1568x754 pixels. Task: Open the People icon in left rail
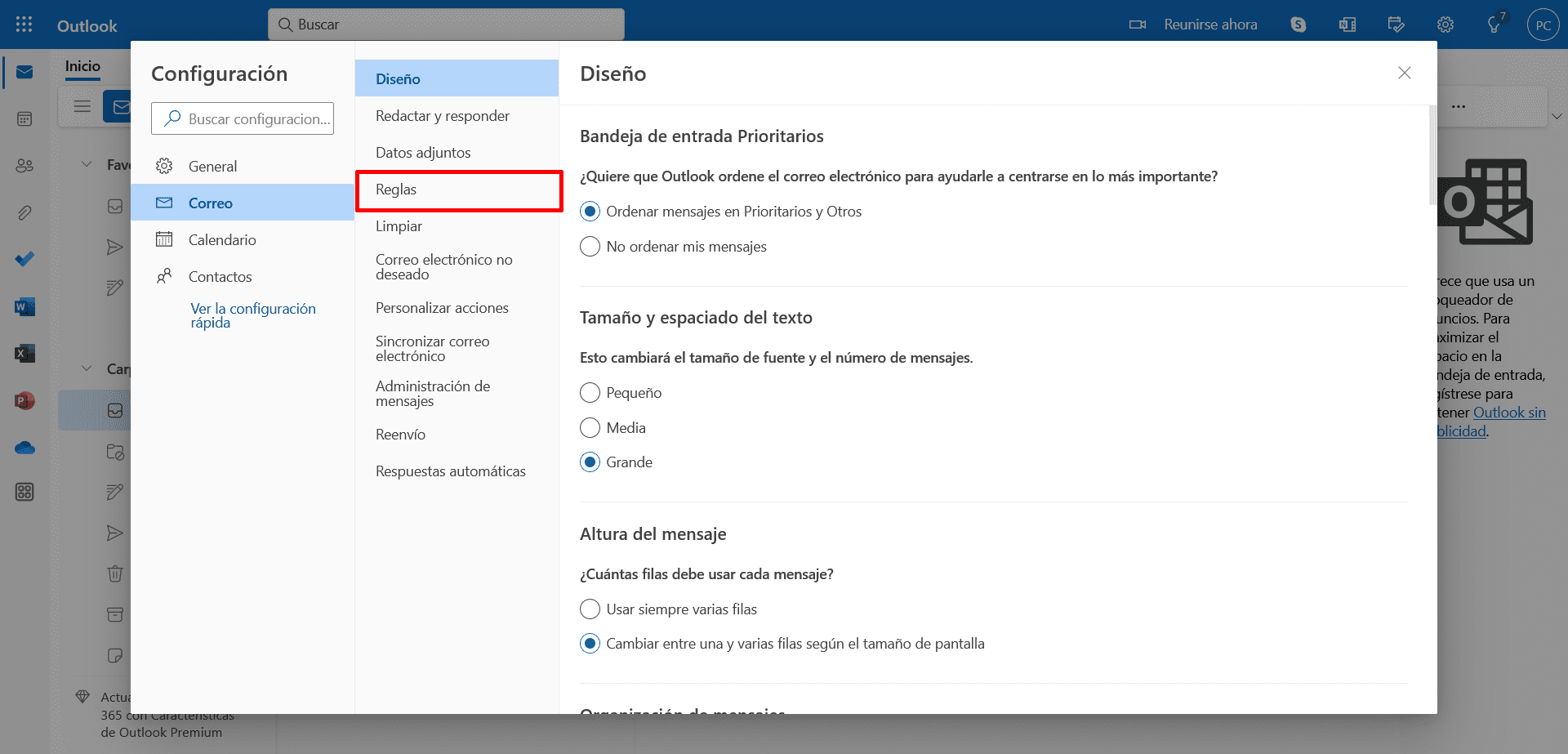coord(24,166)
